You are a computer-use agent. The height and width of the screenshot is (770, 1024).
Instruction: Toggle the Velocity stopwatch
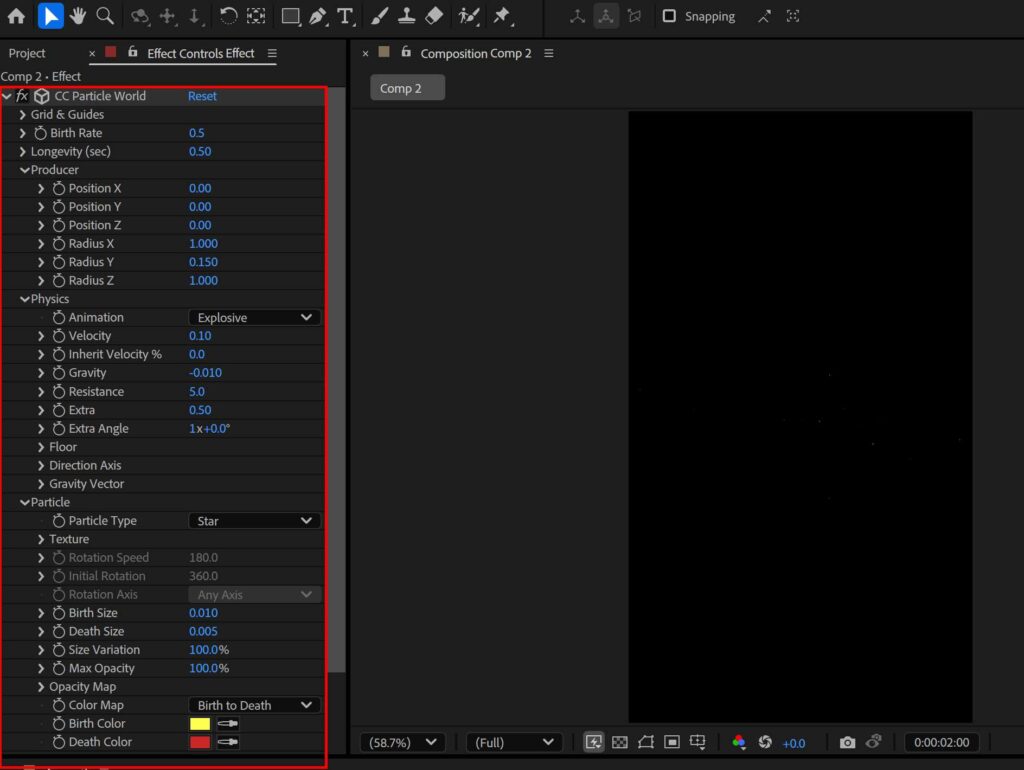click(59, 336)
